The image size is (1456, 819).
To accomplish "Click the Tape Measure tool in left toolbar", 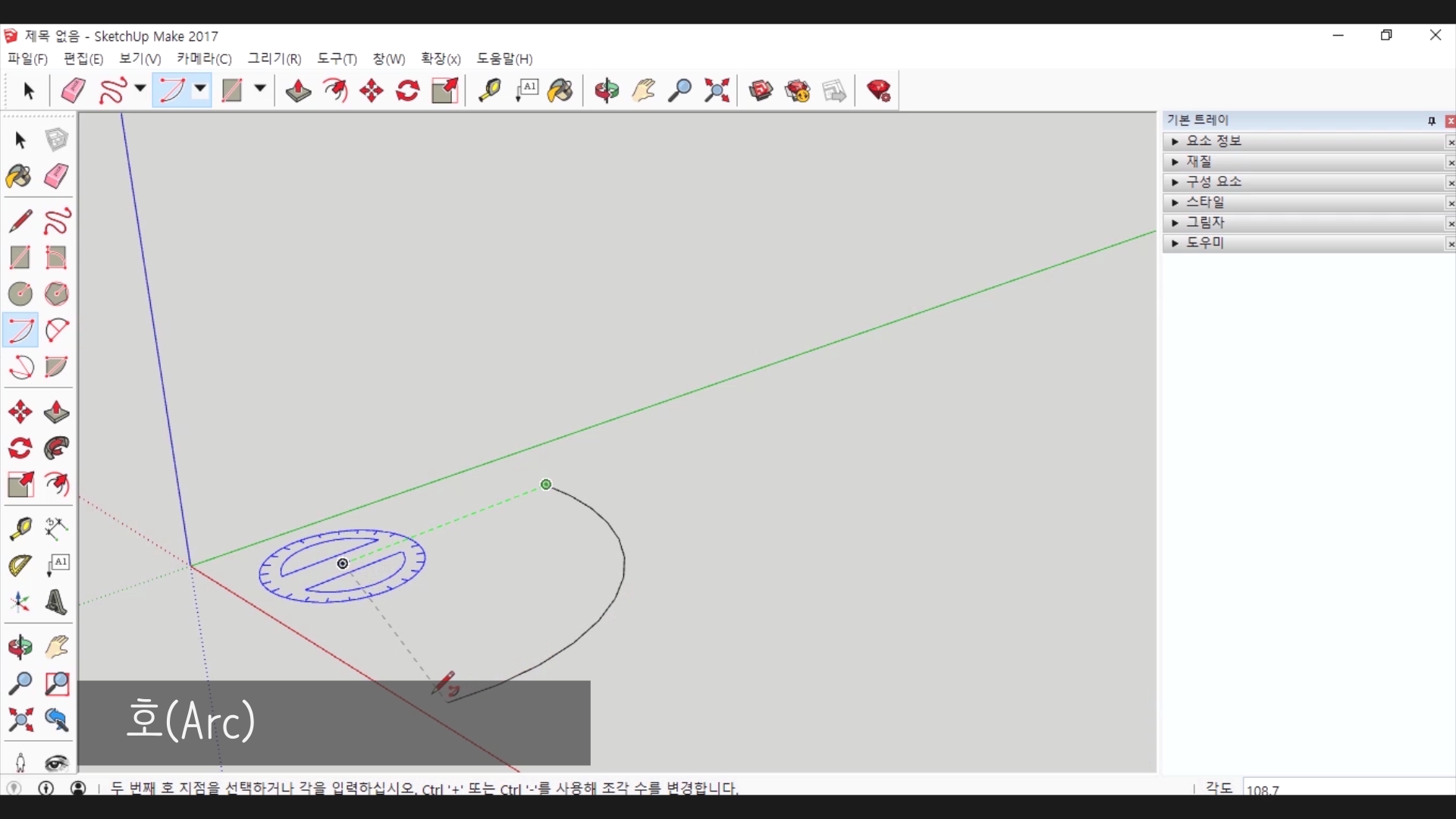I will click(19, 528).
